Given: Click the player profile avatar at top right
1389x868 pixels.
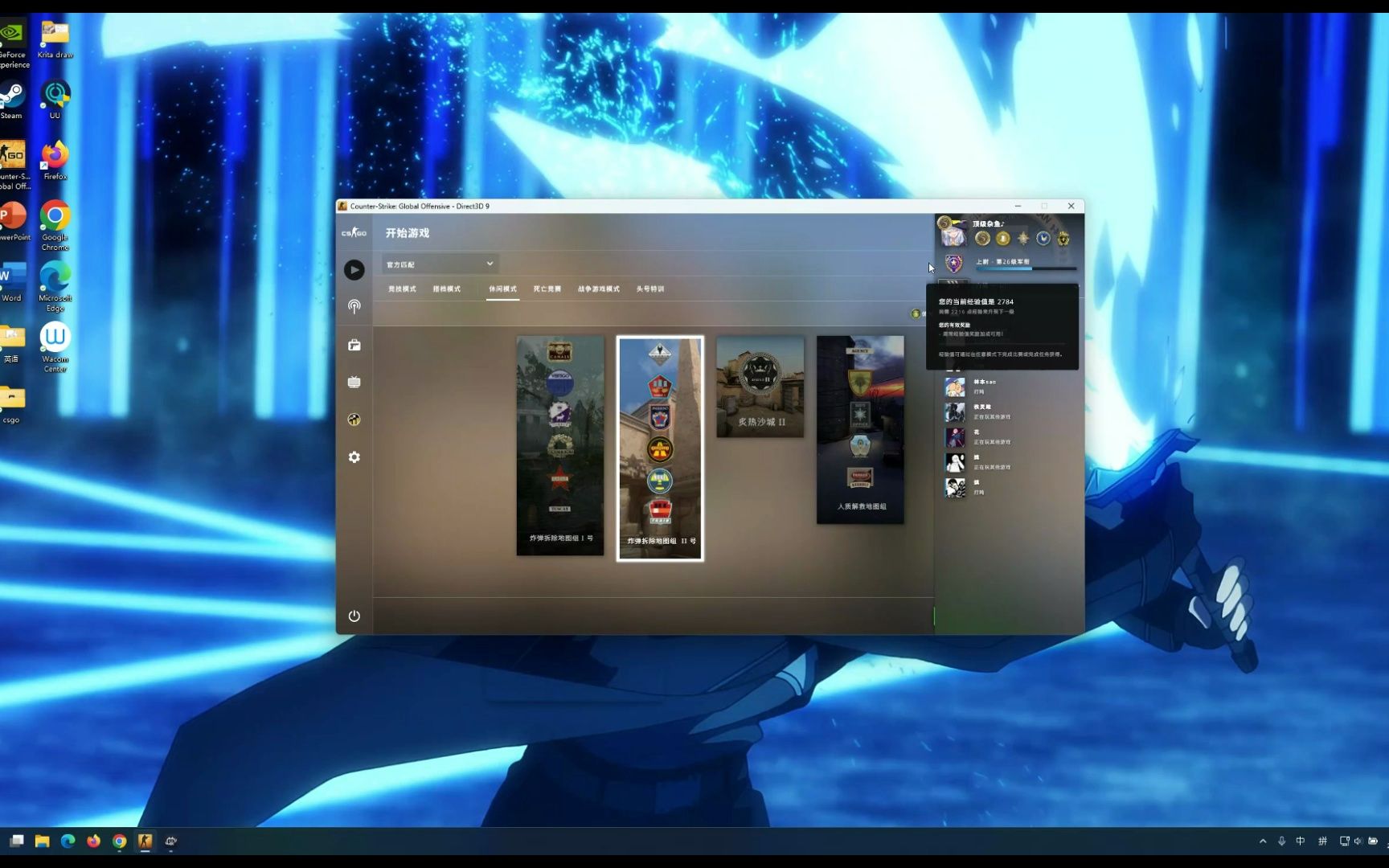Looking at the screenshot, I should (x=953, y=233).
